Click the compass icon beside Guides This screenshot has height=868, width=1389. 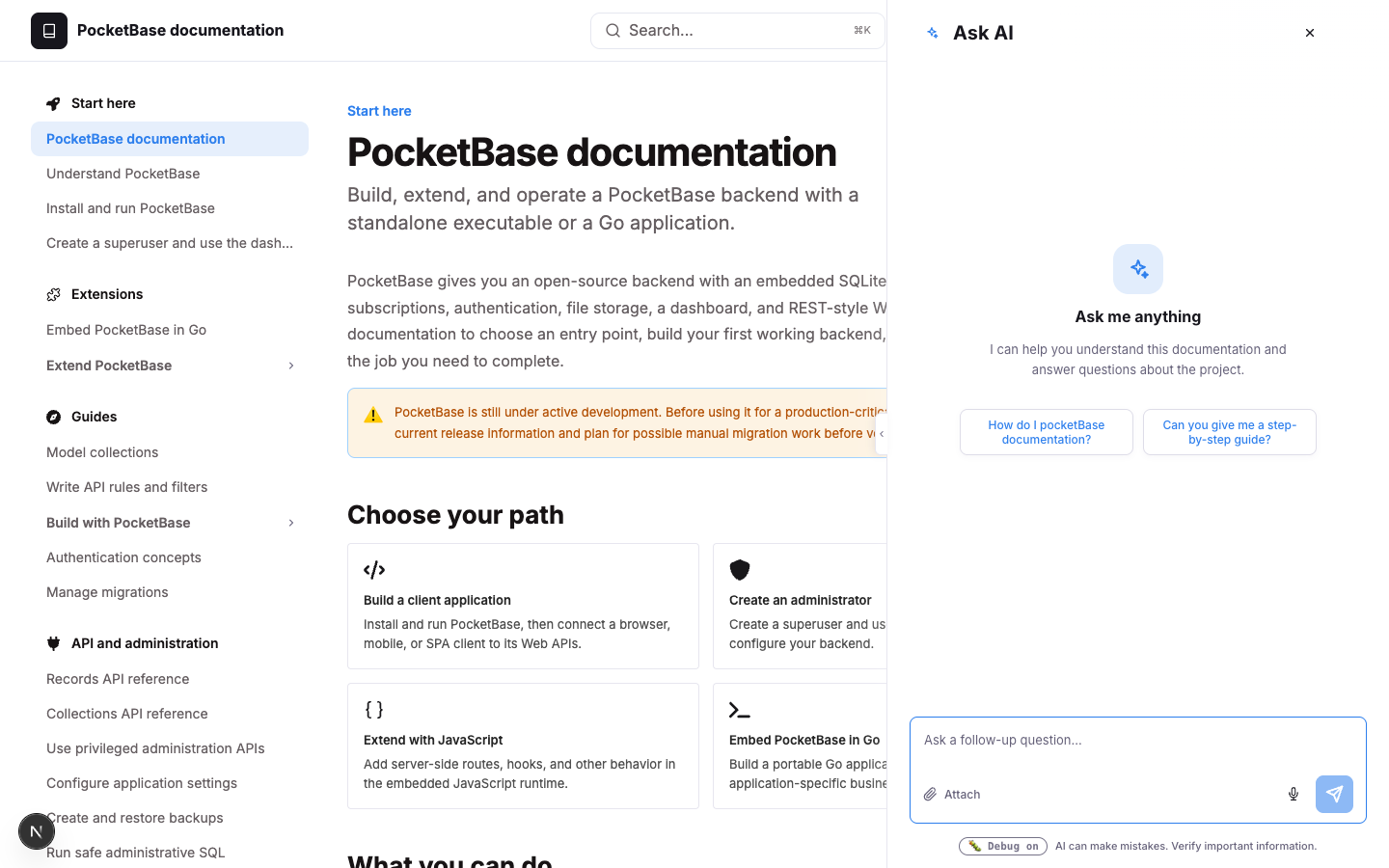click(x=53, y=417)
